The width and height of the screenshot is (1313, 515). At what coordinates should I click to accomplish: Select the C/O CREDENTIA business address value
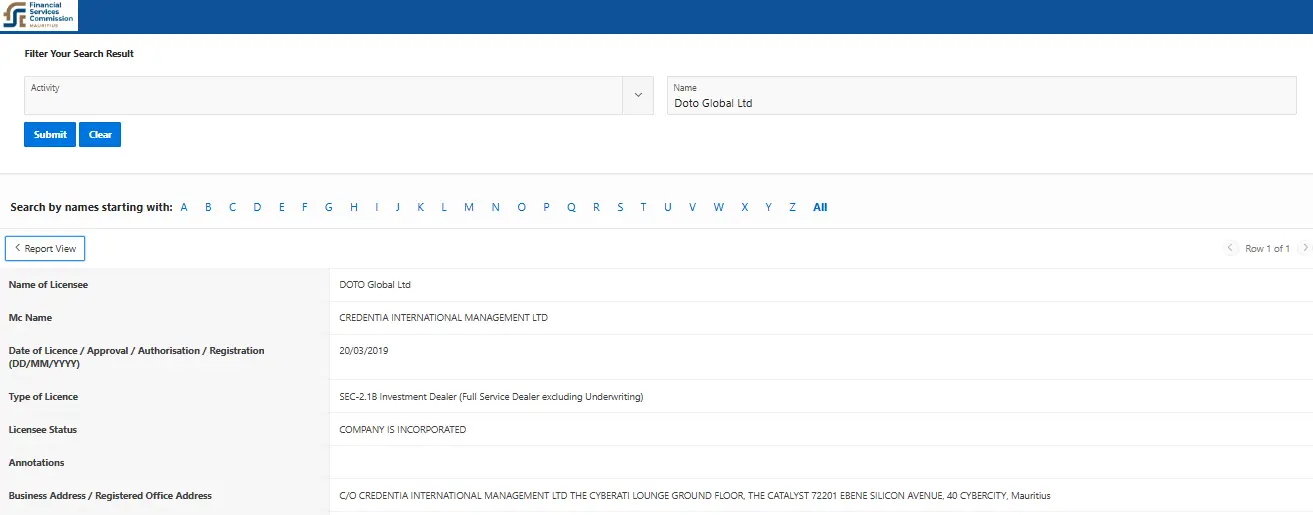point(695,496)
